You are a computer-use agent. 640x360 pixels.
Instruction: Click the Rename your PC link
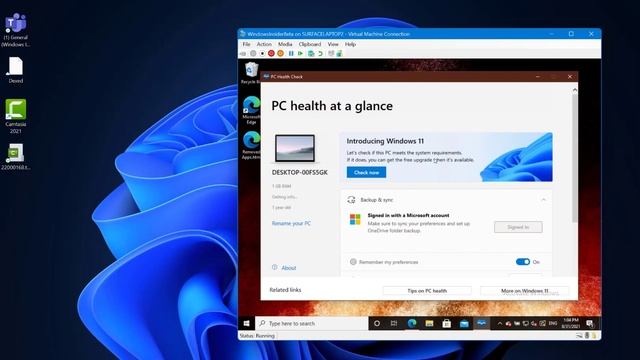click(x=291, y=223)
